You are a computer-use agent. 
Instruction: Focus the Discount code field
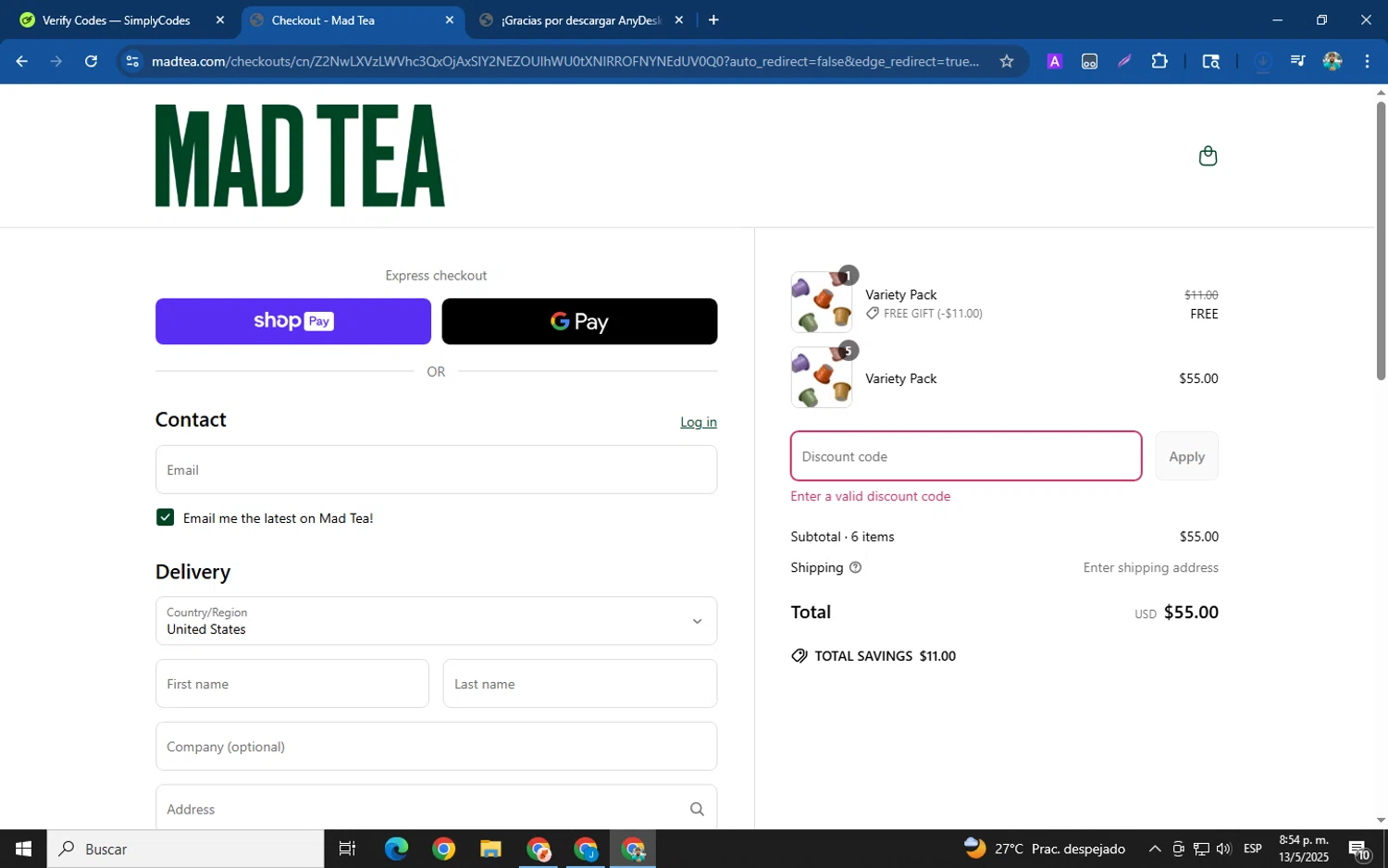click(966, 456)
